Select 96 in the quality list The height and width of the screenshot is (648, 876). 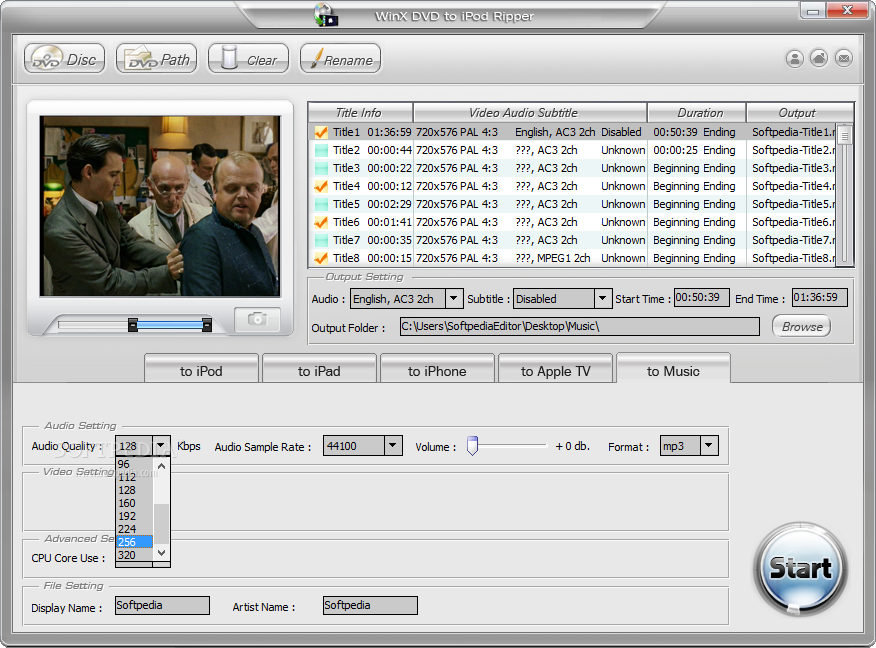[134, 464]
